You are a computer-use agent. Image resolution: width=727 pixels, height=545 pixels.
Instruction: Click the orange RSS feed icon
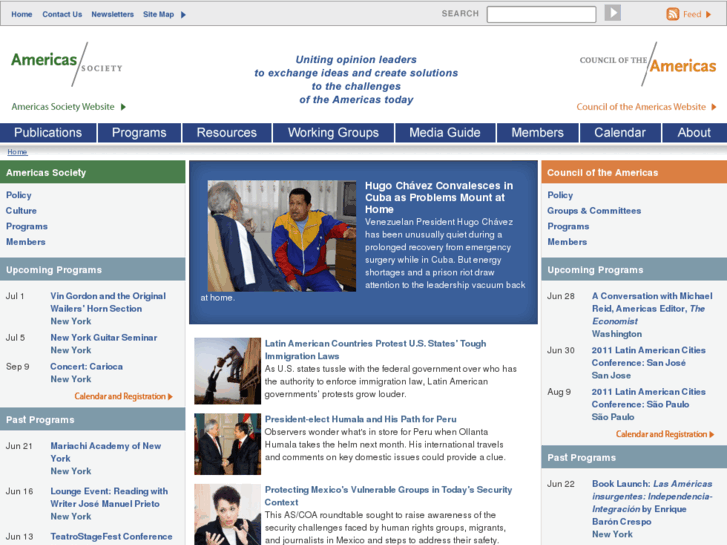[672, 14]
